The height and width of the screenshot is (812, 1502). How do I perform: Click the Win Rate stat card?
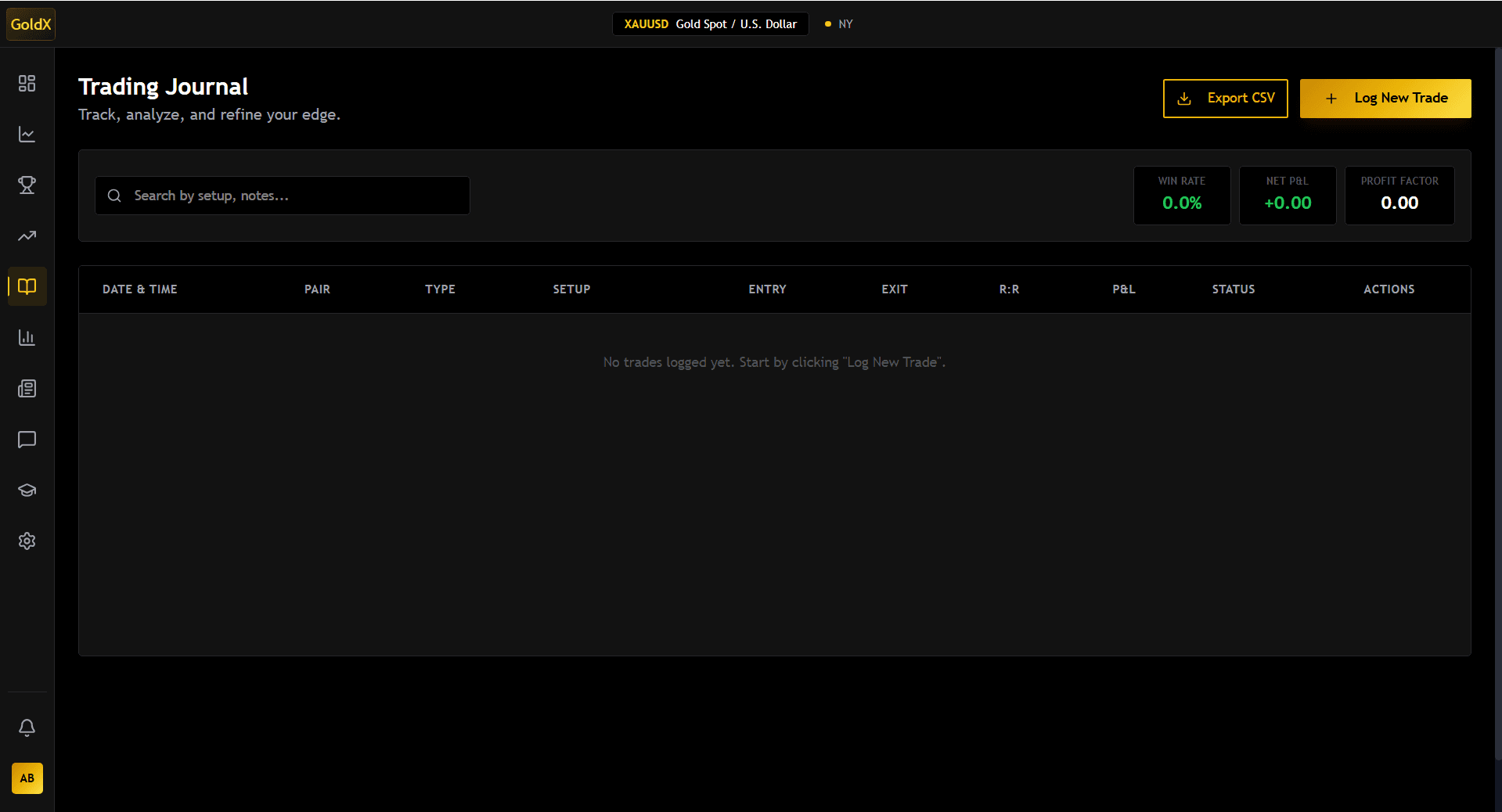[x=1181, y=195]
